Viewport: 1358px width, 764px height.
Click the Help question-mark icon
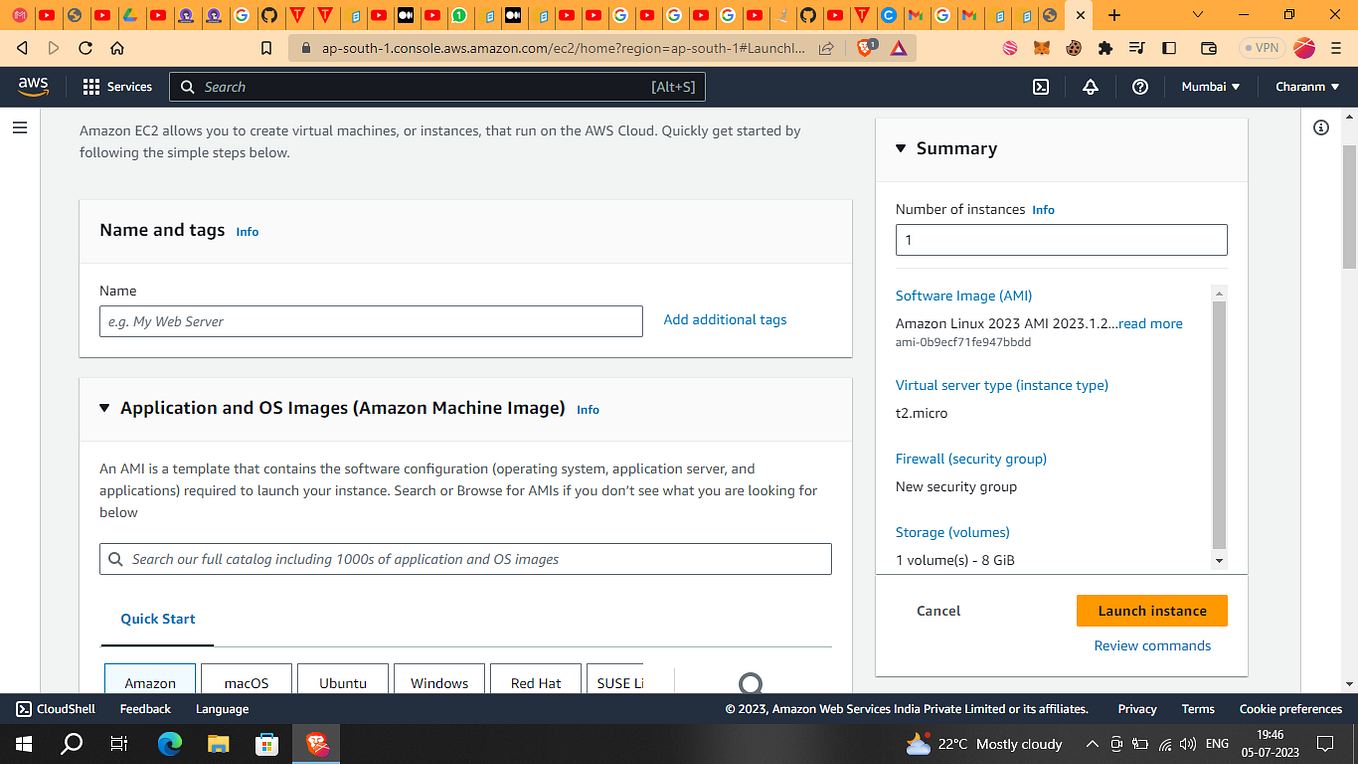tap(1139, 86)
